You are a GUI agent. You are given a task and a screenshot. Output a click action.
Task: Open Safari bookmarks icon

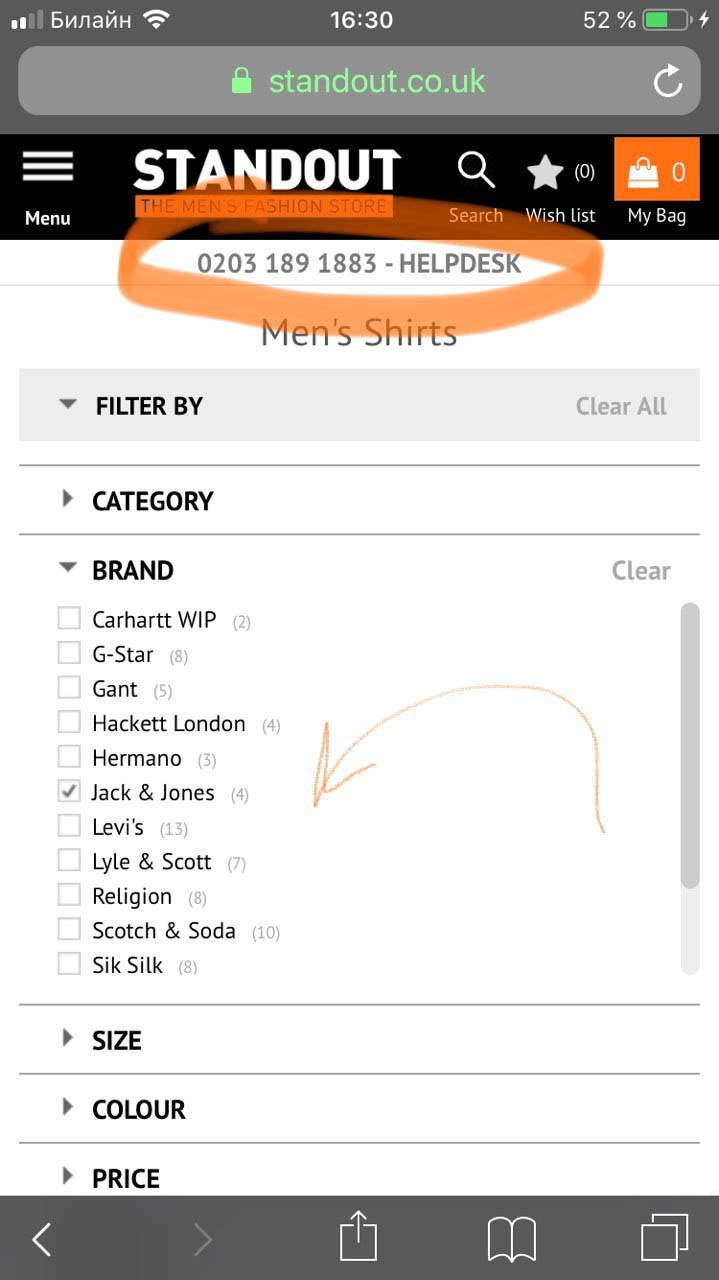point(512,1237)
